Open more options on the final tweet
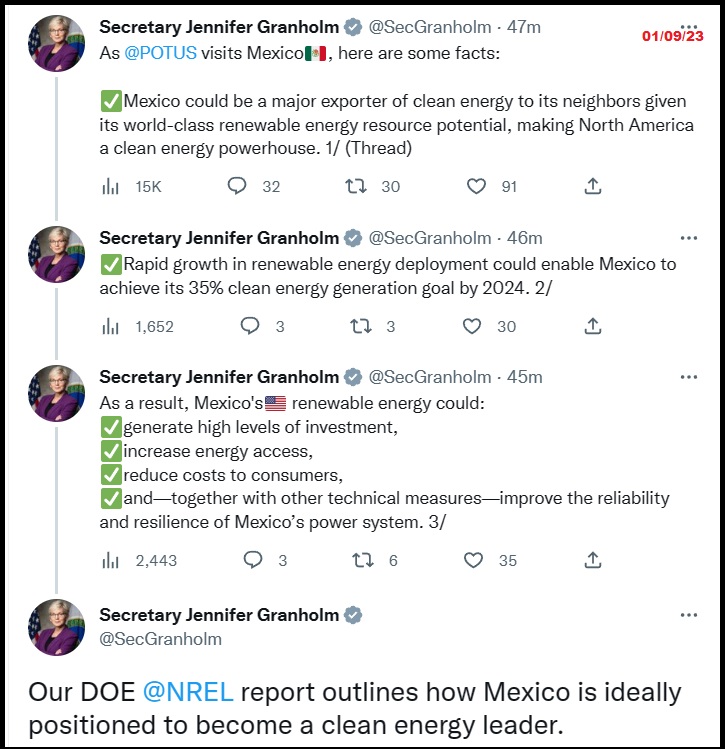The image size is (727, 749). pos(688,615)
